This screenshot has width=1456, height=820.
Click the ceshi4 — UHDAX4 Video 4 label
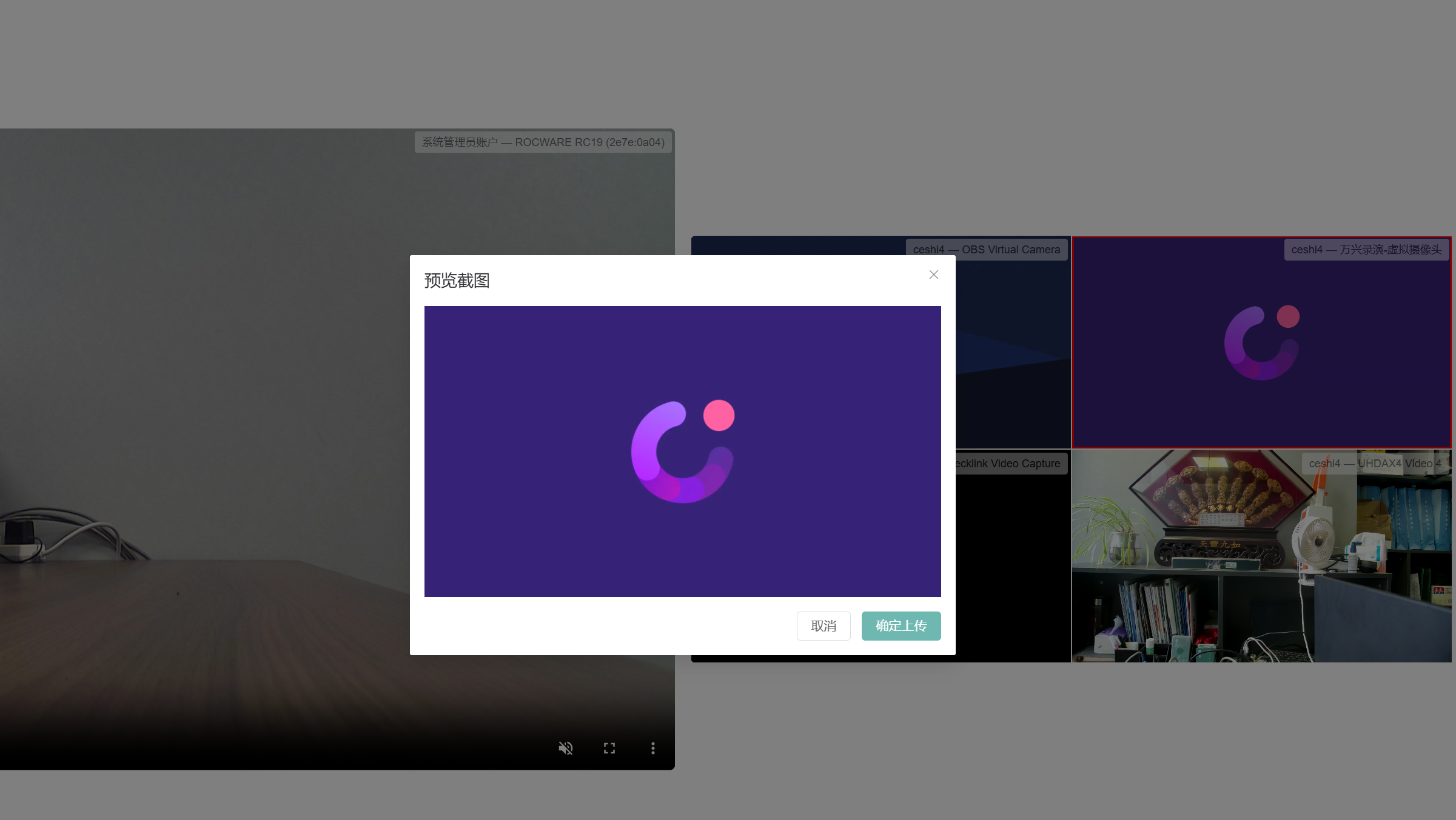pos(1374,464)
